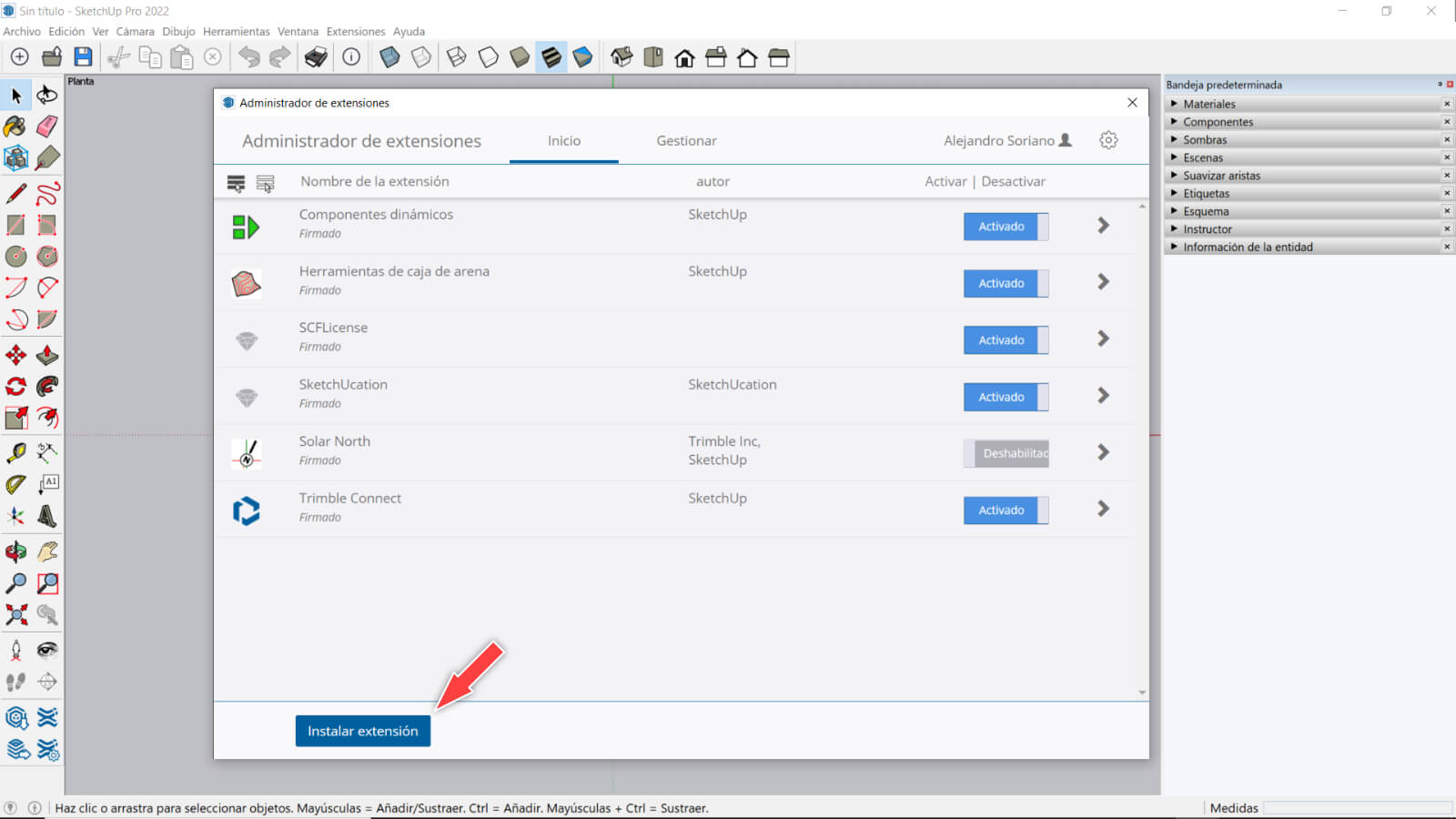
Task: Click the Activar bulk action link
Action: (x=945, y=181)
